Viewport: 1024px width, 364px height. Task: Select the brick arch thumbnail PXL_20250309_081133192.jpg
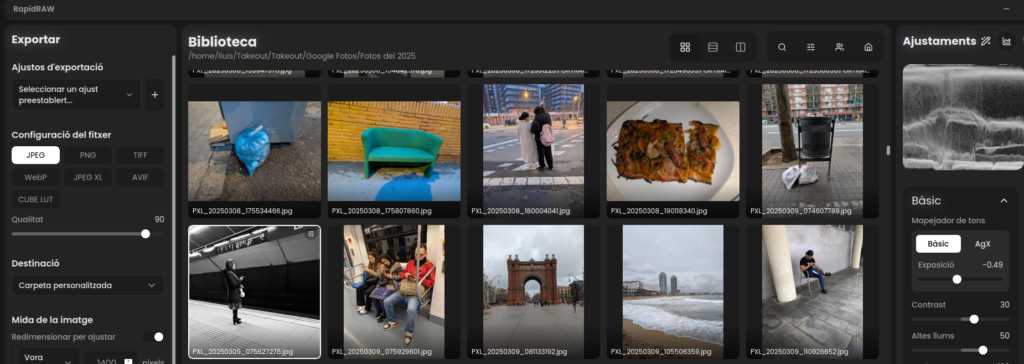coord(534,292)
